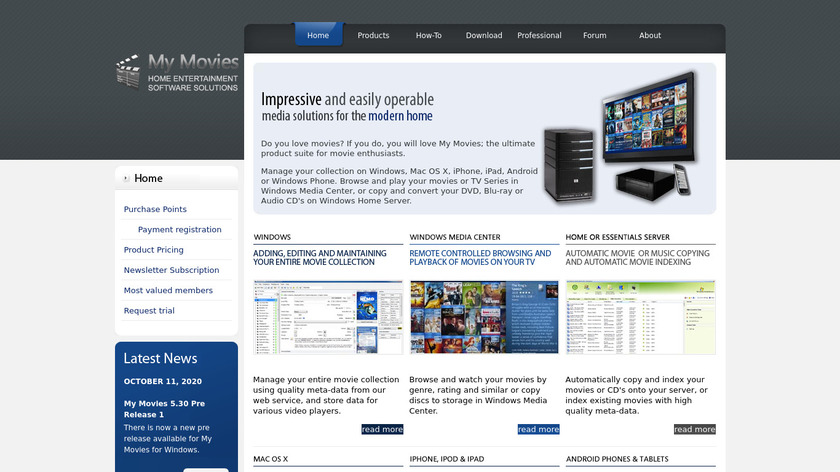The height and width of the screenshot is (472, 840).
Task: Click the Automatic Movie or Music Copying heading
Action: [638, 258]
